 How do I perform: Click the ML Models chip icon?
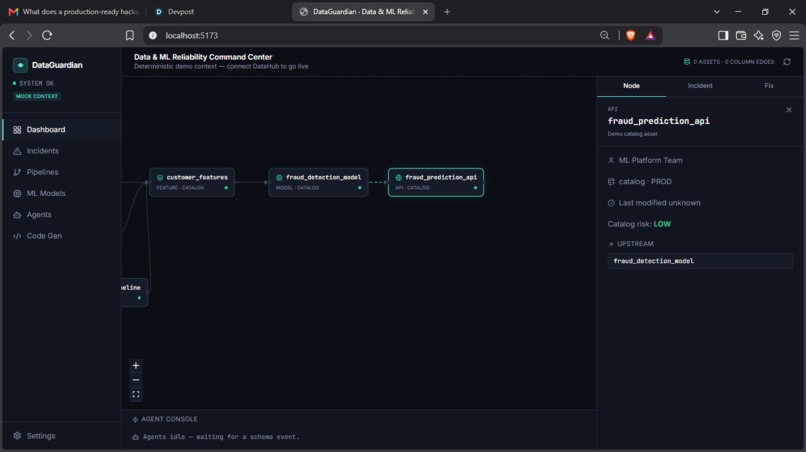(x=17, y=193)
